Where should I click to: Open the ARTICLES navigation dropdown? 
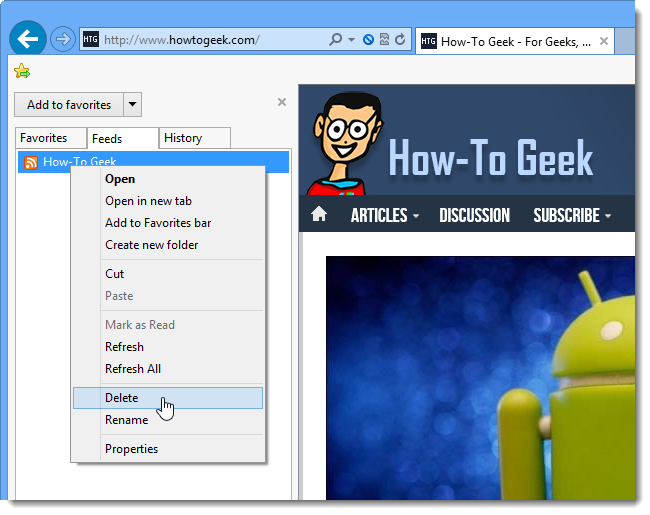click(x=385, y=215)
